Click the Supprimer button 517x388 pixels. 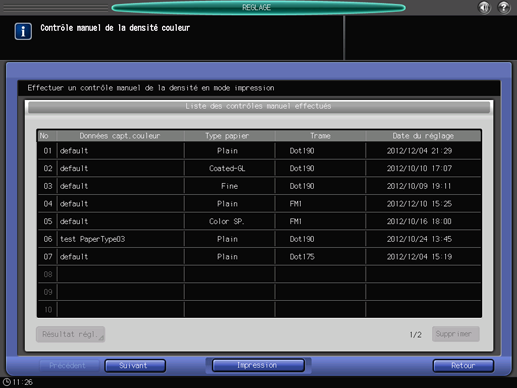point(456,334)
